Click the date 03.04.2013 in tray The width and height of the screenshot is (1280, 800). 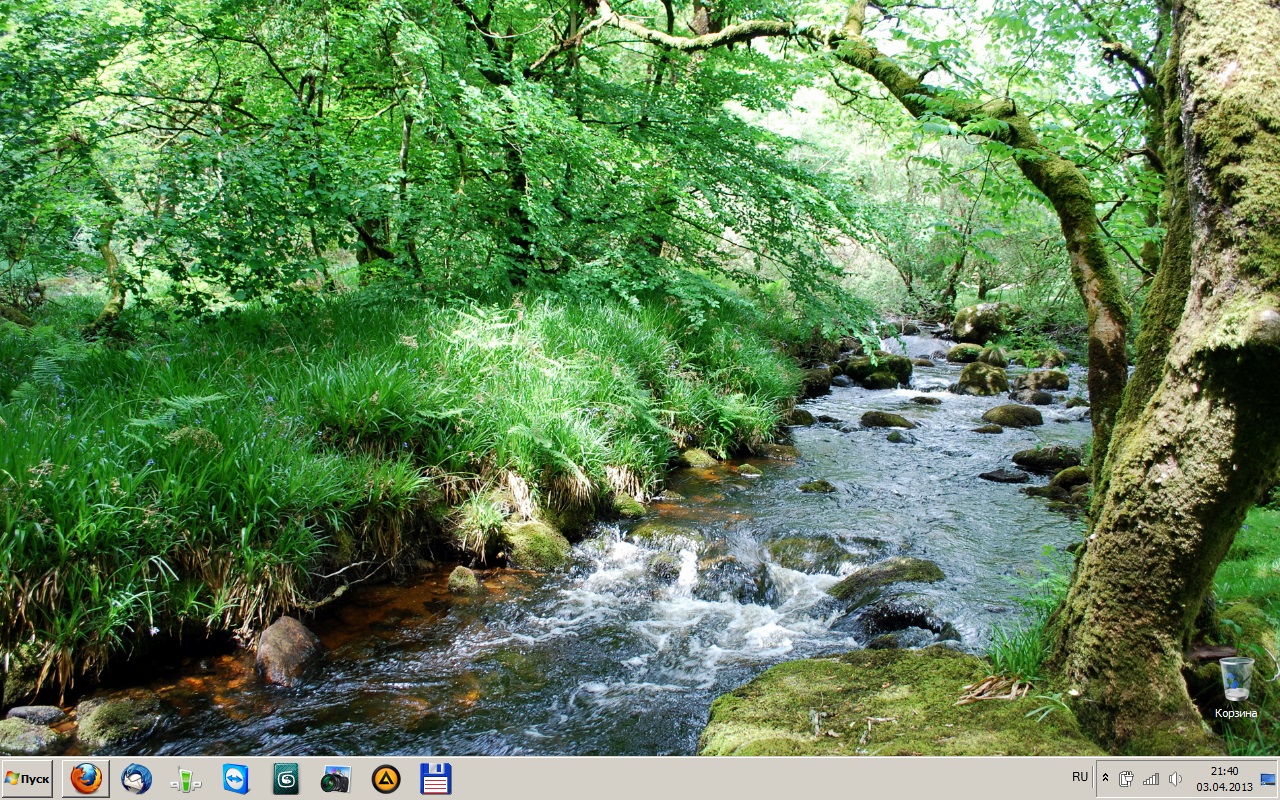pos(1224,786)
